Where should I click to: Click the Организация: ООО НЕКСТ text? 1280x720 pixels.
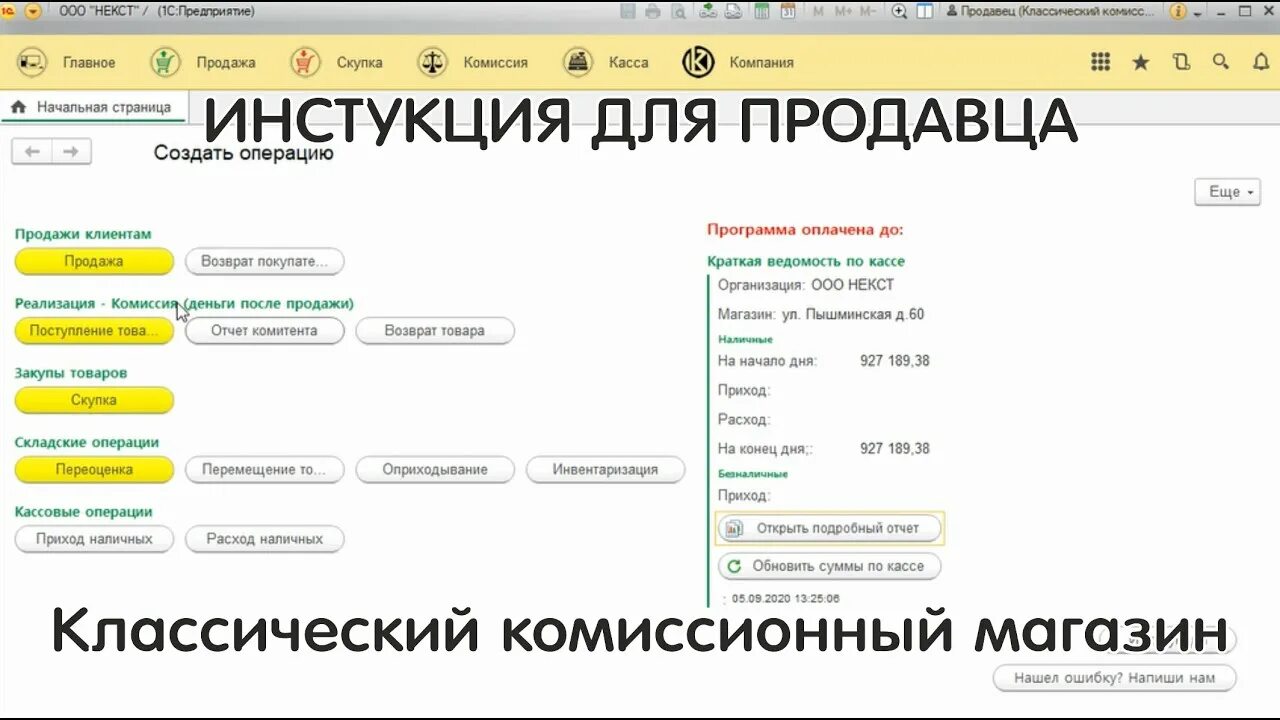pyautogui.click(x=806, y=285)
